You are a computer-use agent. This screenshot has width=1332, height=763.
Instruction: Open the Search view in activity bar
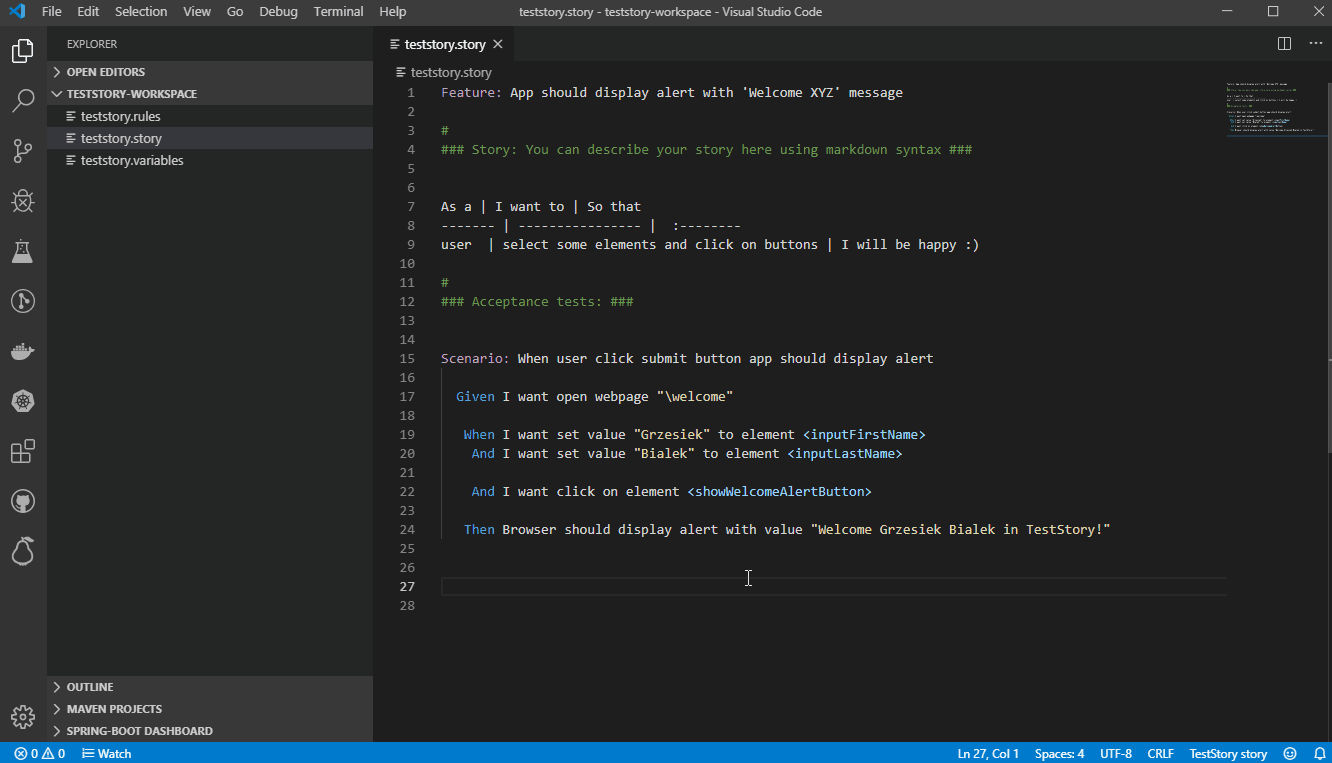(x=23, y=101)
